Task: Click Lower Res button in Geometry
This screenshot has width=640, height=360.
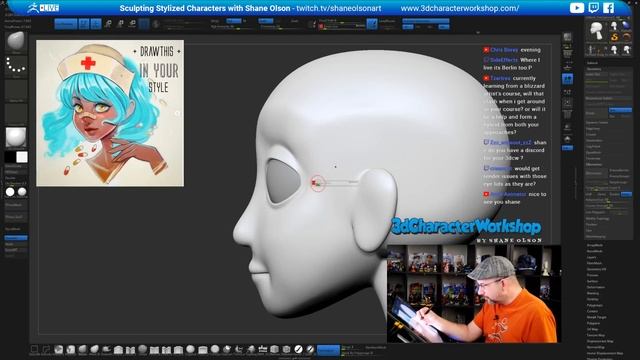Action: [x=597, y=75]
